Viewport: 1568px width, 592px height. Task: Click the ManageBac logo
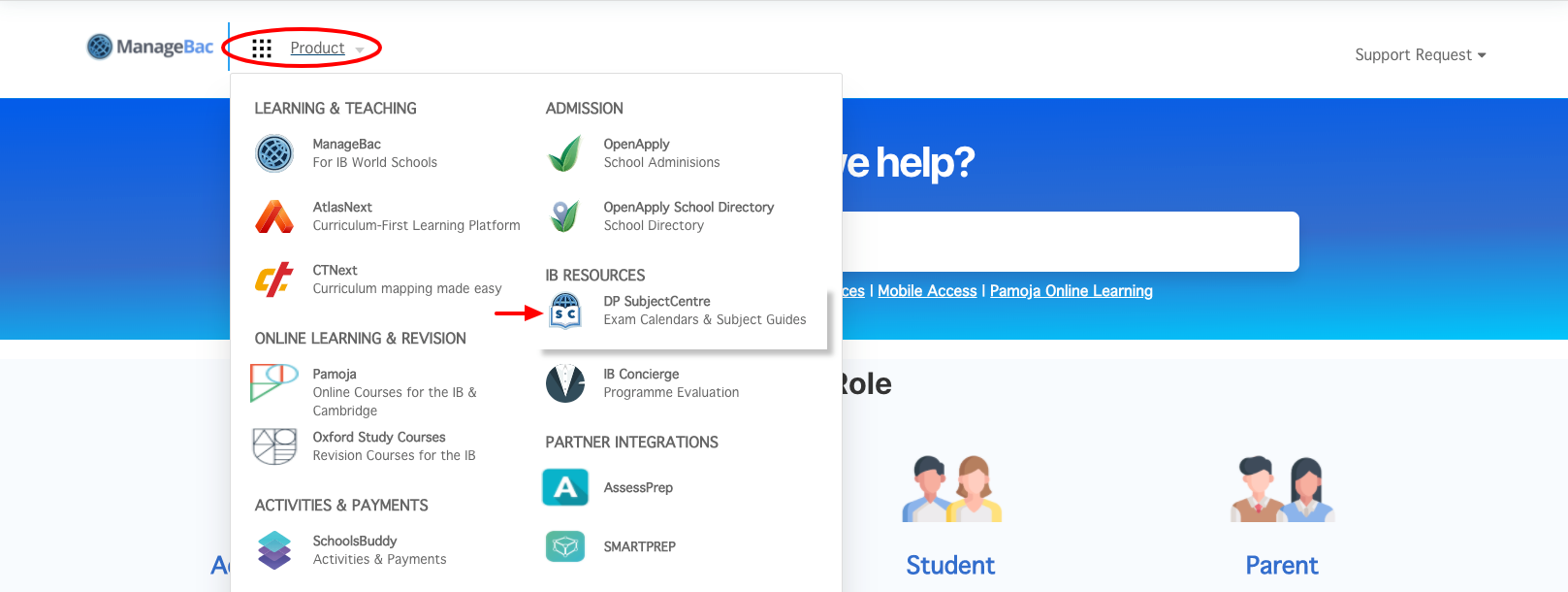coord(148,45)
